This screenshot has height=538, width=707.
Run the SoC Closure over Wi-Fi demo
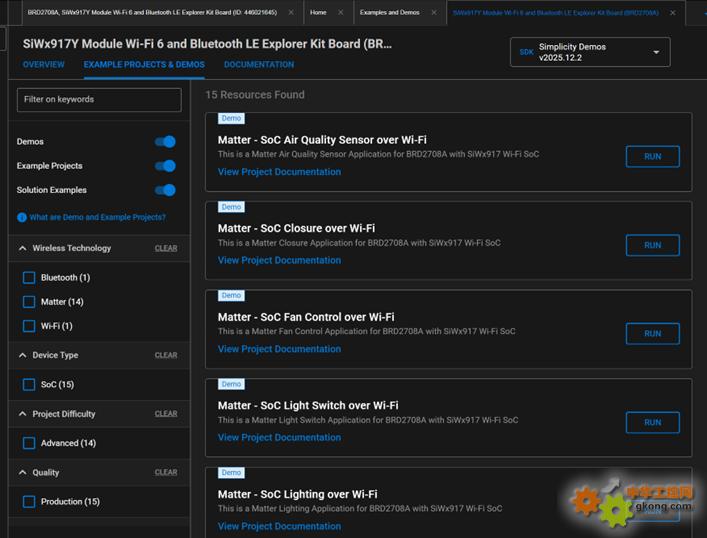pyautogui.click(x=652, y=245)
